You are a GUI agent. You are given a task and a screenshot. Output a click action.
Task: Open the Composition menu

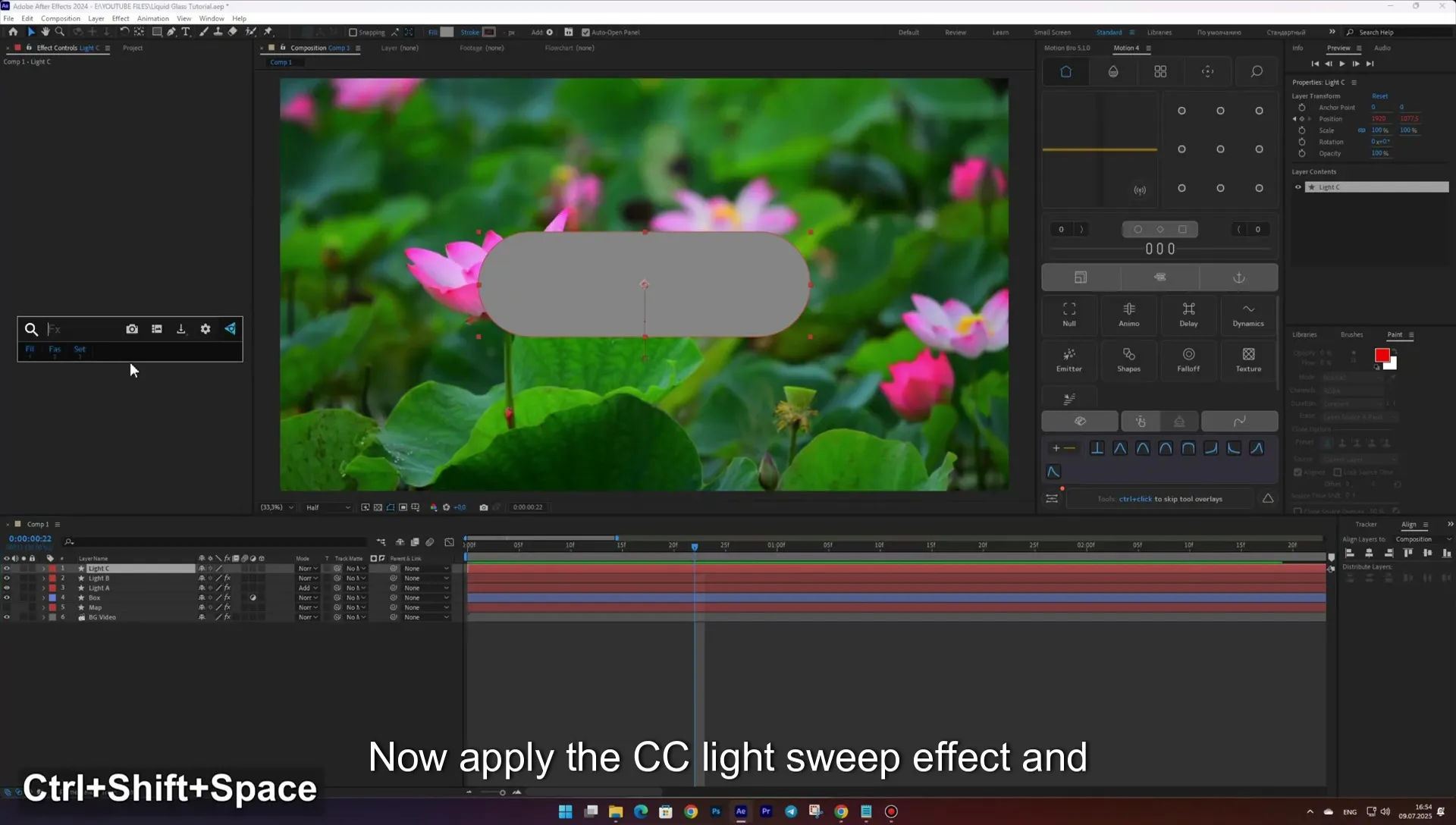pyautogui.click(x=61, y=18)
